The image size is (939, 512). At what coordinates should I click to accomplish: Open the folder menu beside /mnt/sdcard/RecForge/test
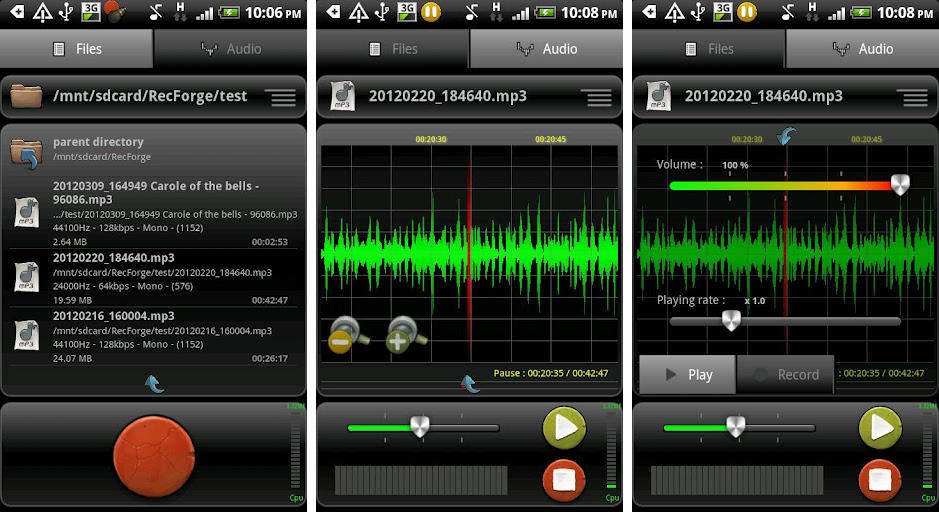tap(283, 97)
